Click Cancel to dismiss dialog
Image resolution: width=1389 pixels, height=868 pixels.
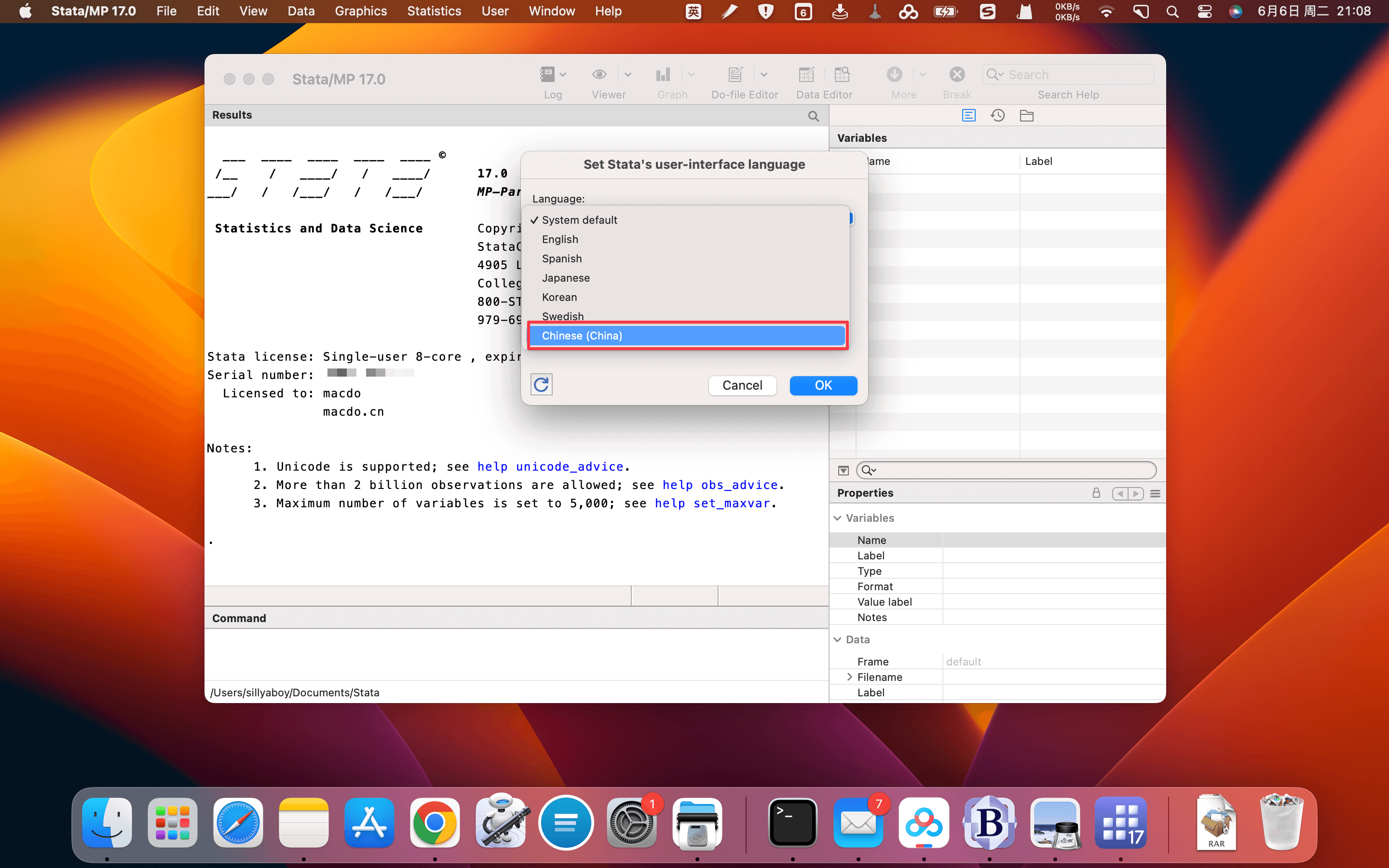pos(742,385)
